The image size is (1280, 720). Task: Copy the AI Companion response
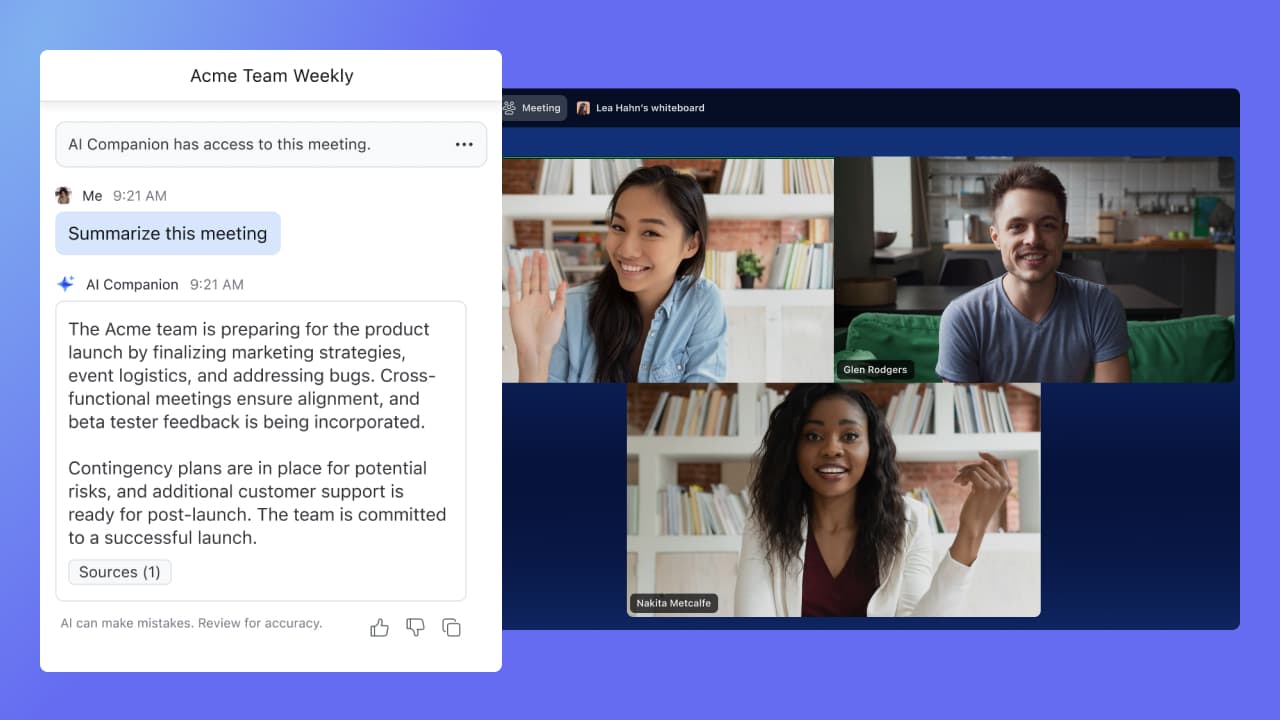click(452, 628)
